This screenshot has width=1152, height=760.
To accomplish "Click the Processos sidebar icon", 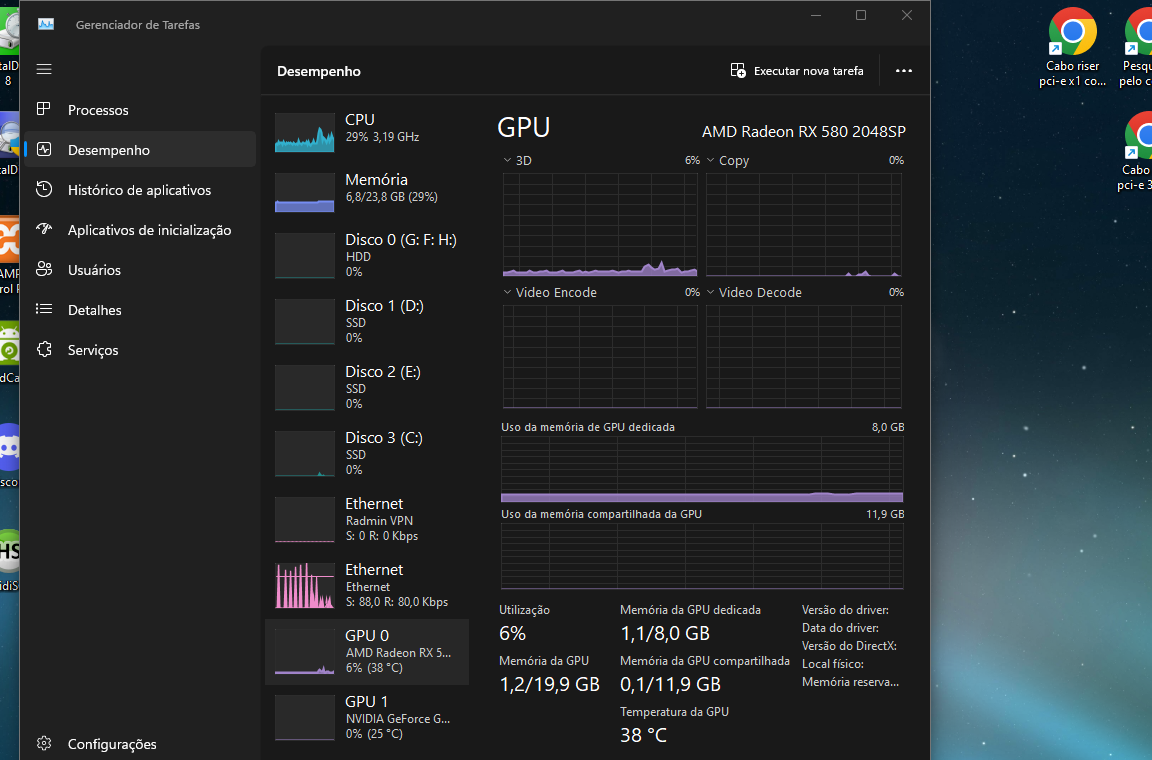I will pyautogui.click(x=44, y=110).
